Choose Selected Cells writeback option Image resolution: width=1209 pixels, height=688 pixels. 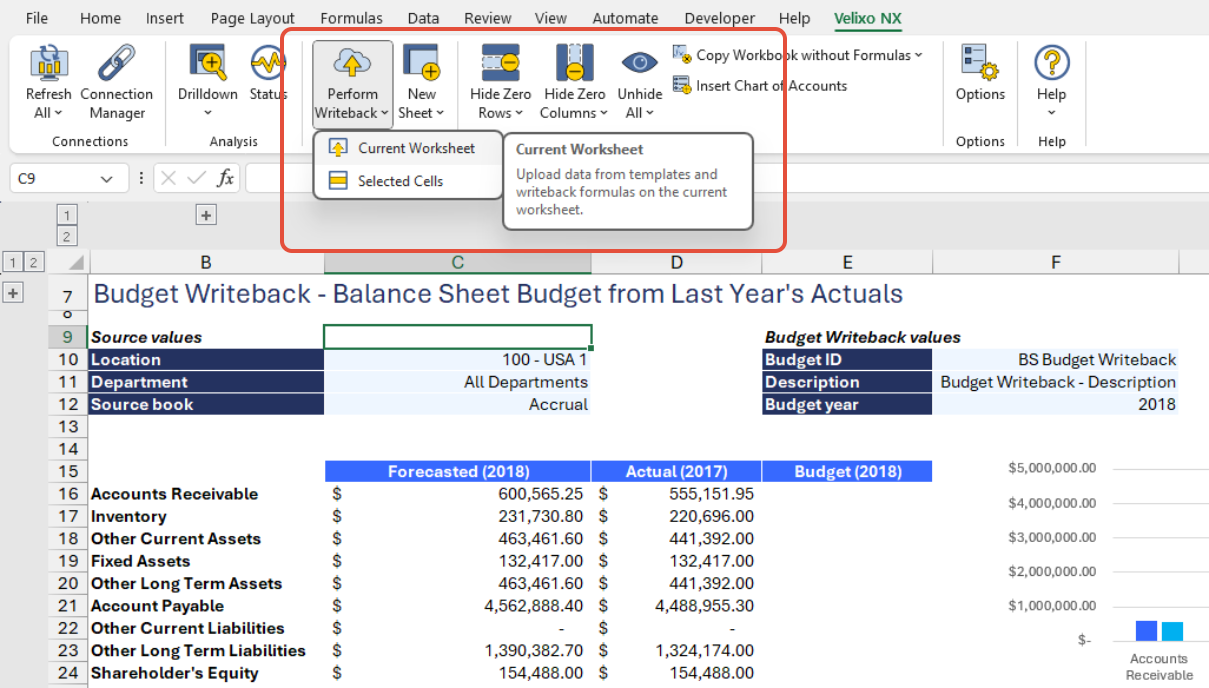[x=400, y=181]
